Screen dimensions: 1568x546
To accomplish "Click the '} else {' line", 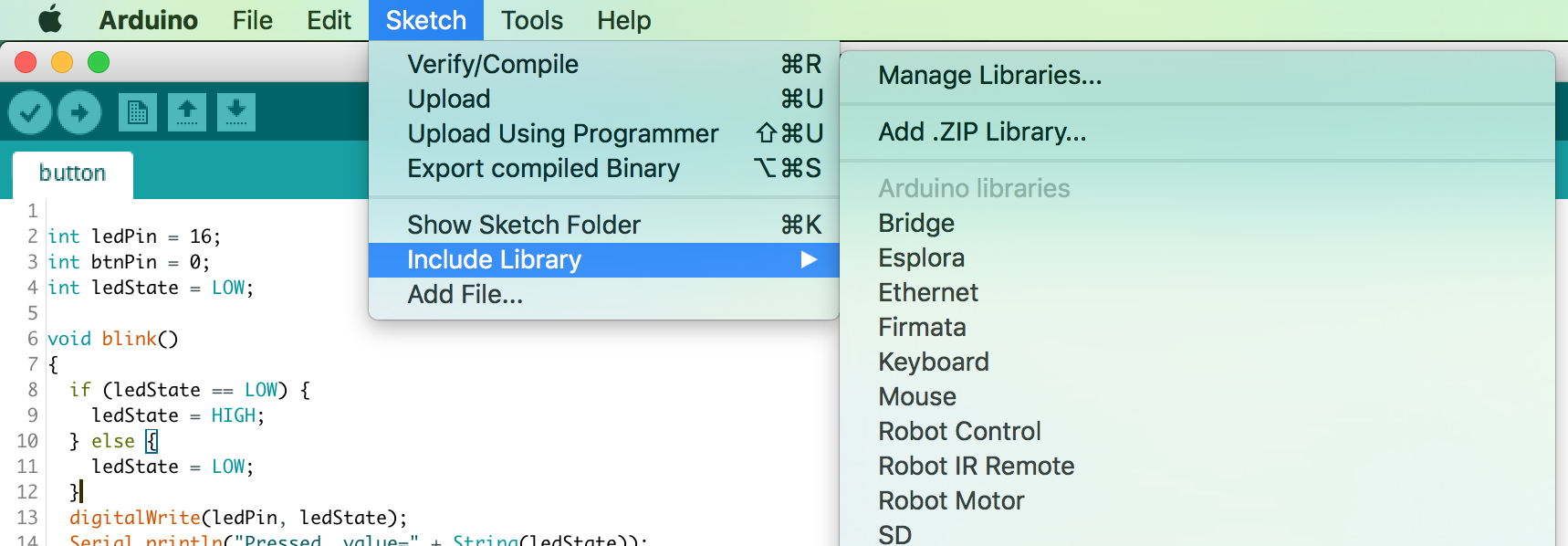I will [x=114, y=441].
